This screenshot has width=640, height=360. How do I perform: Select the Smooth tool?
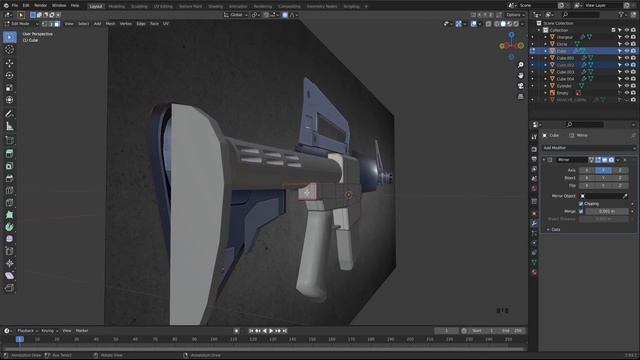tap(9, 239)
